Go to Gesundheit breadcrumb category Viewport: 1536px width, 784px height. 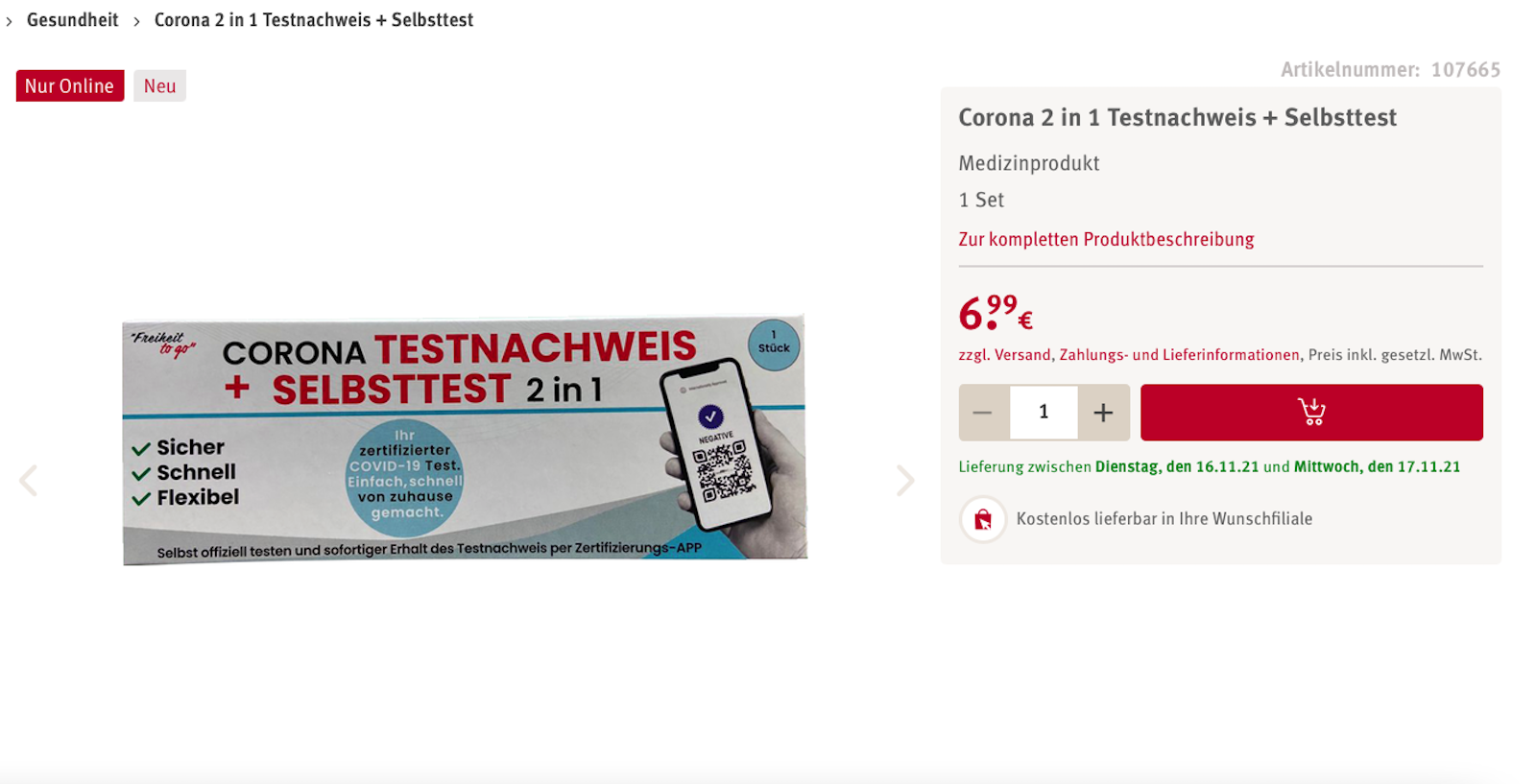72,20
